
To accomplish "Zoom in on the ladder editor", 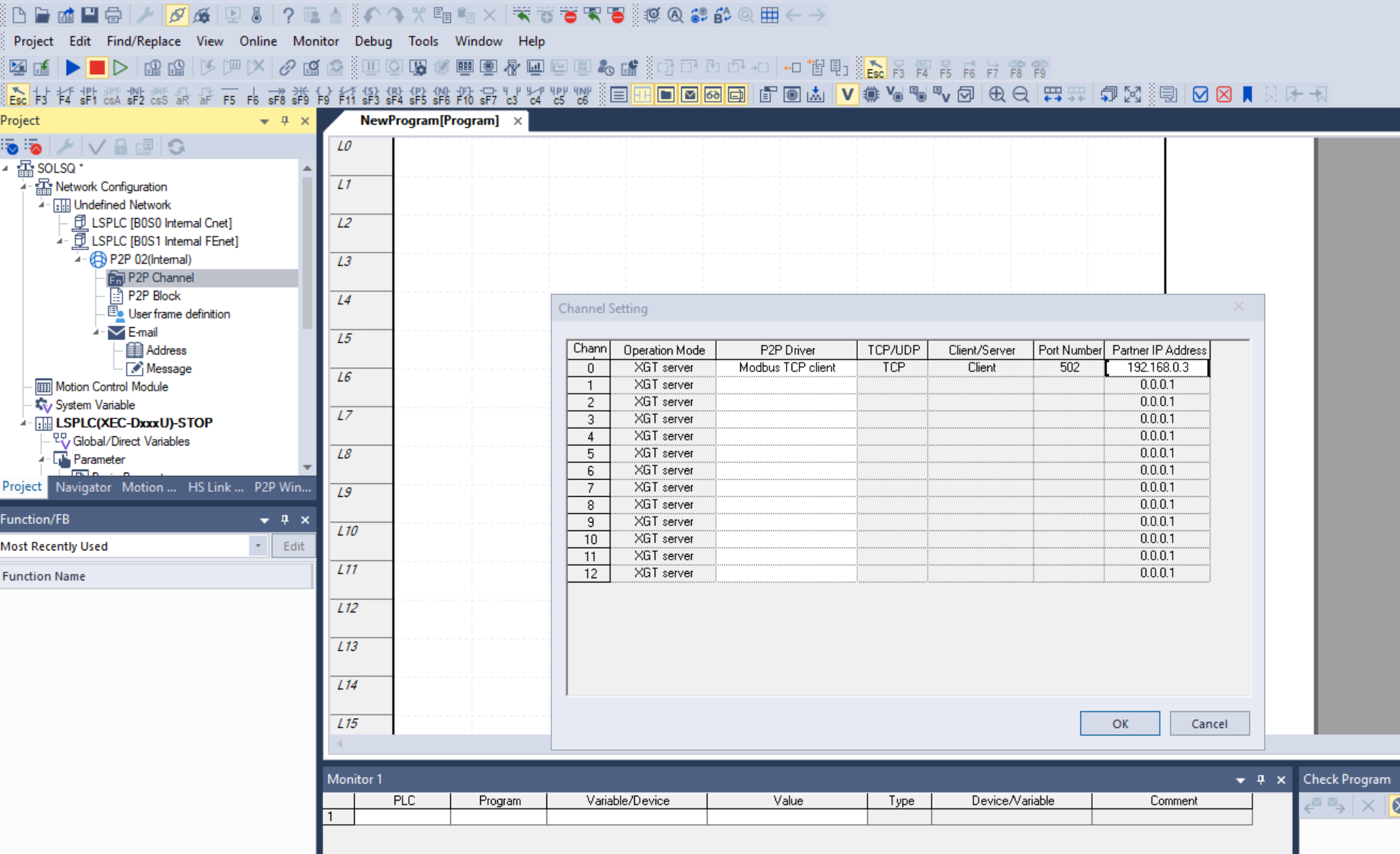I will click(x=997, y=94).
